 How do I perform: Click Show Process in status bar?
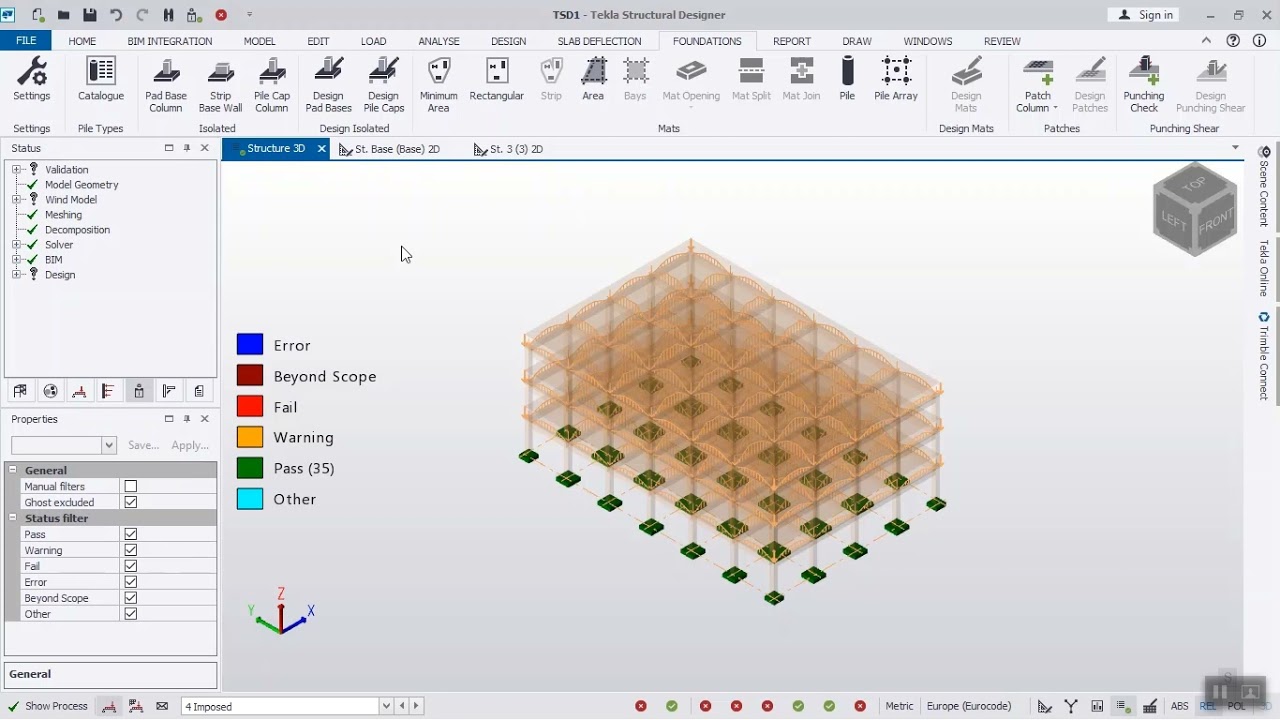(x=48, y=706)
